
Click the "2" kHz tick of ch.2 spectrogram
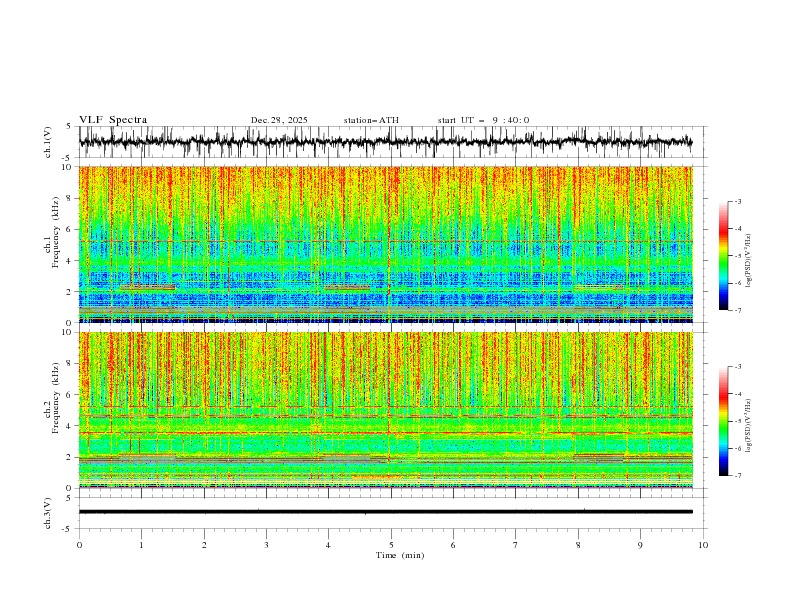pos(70,457)
